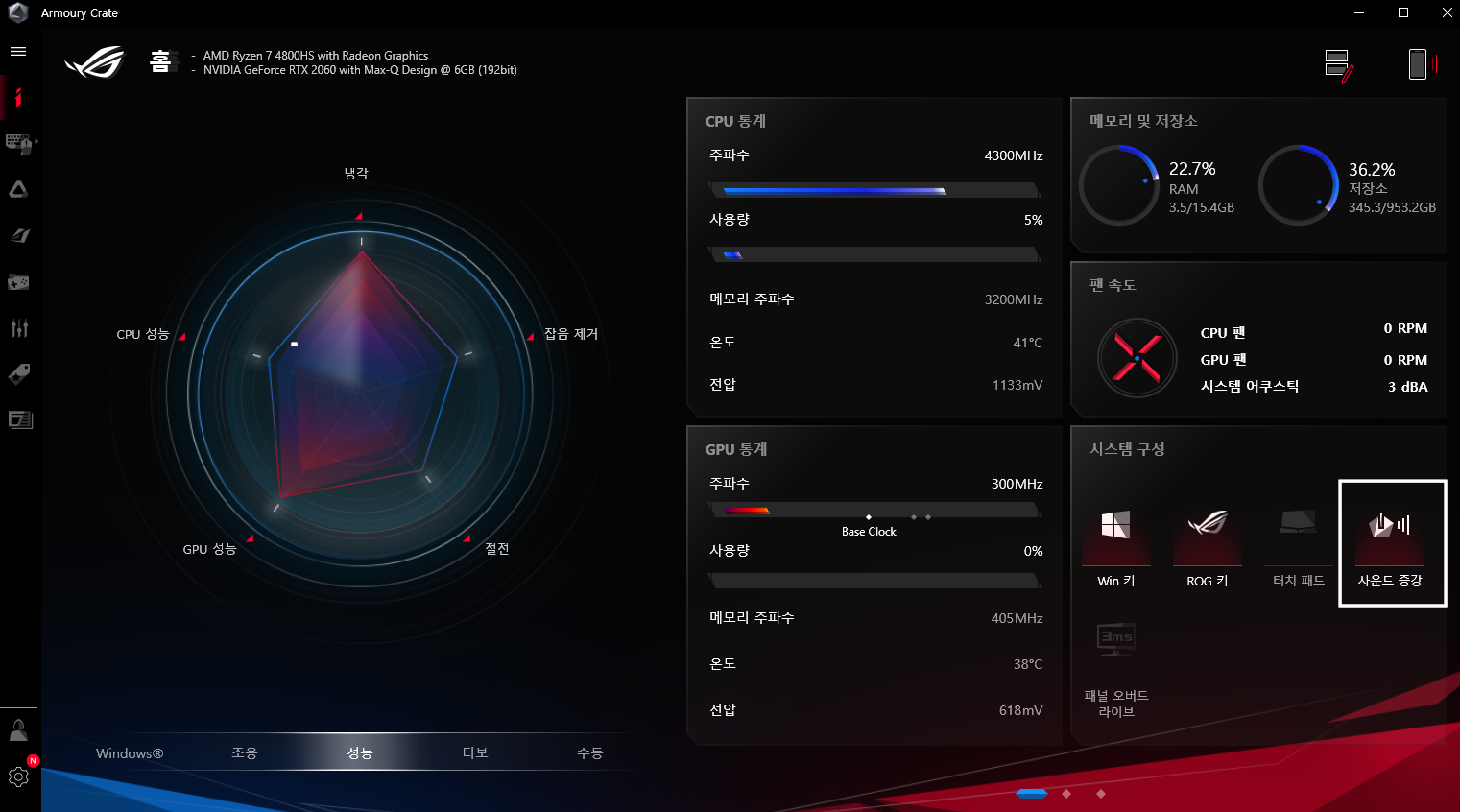Image resolution: width=1460 pixels, height=812 pixels.
Task: Toggle the ROG 키 setting
Action: pos(1207,548)
